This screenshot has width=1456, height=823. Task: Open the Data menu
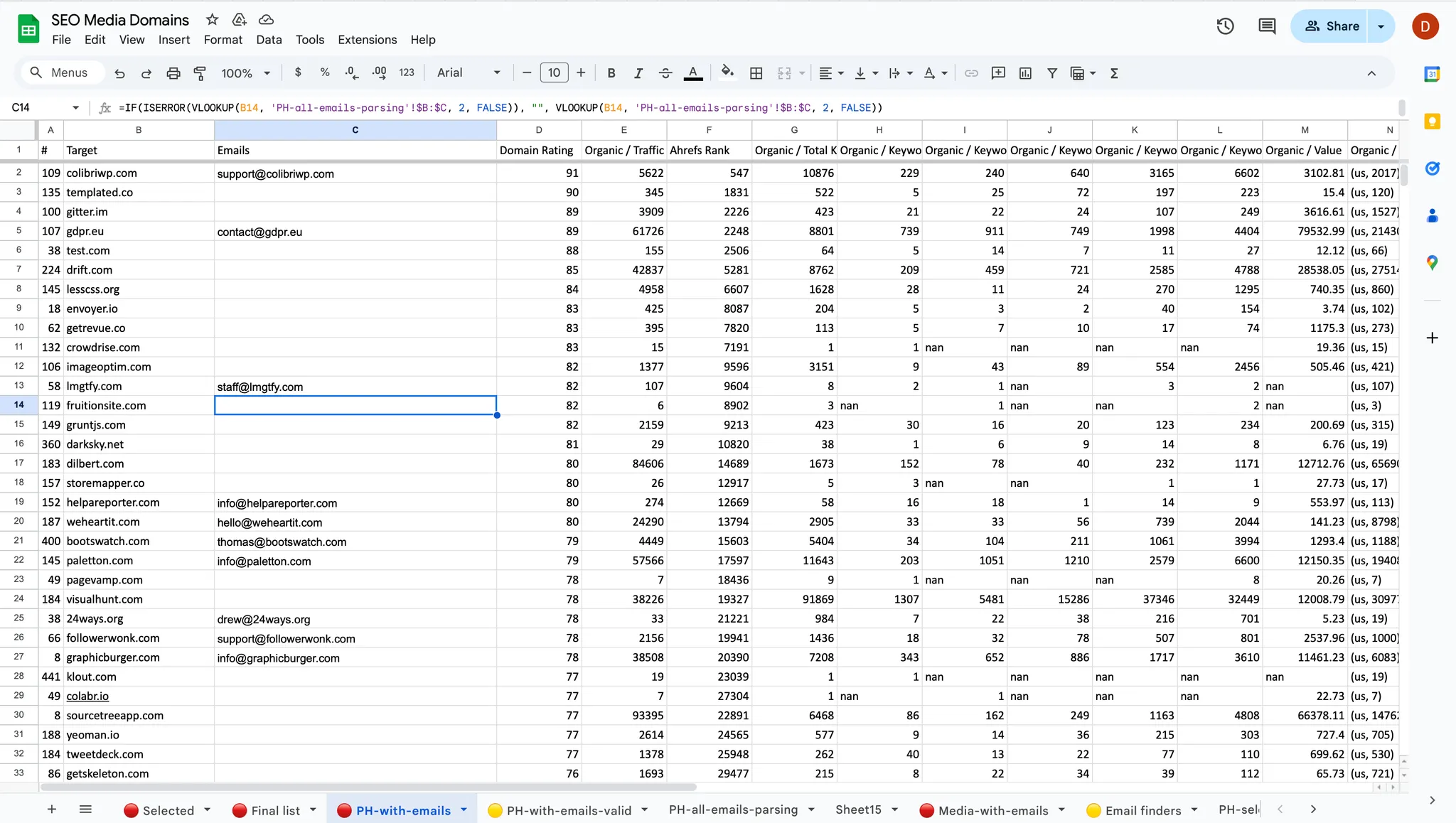pyautogui.click(x=269, y=40)
